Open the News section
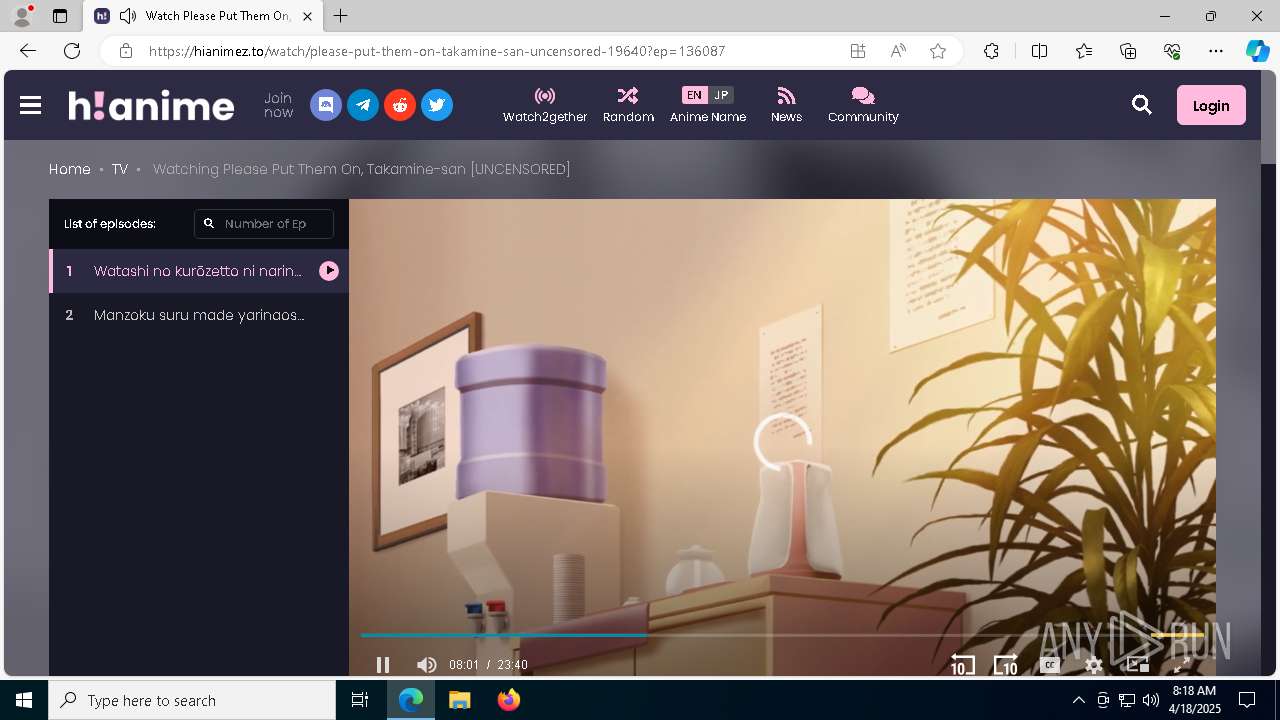Image resolution: width=1280 pixels, height=720 pixels. (x=786, y=105)
